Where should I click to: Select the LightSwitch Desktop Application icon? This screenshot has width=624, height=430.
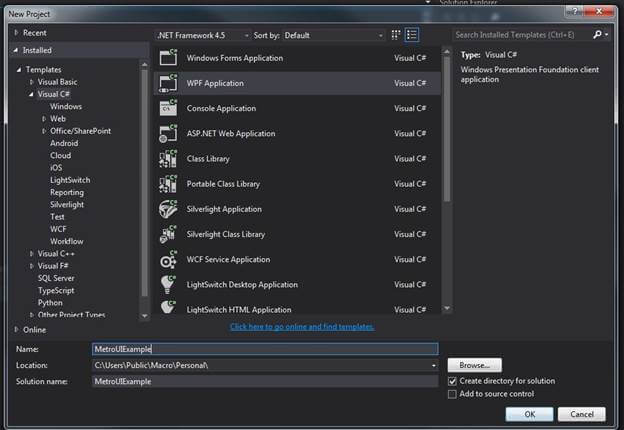[168, 284]
